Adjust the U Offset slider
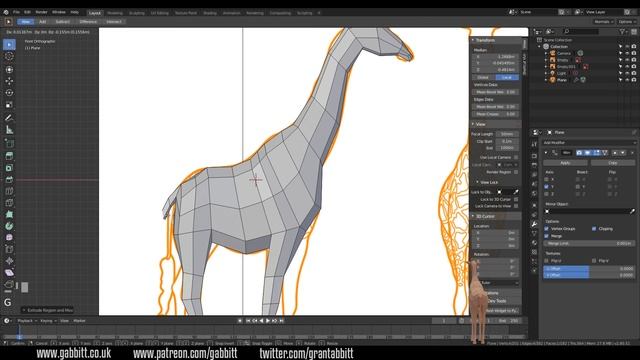 click(589, 269)
